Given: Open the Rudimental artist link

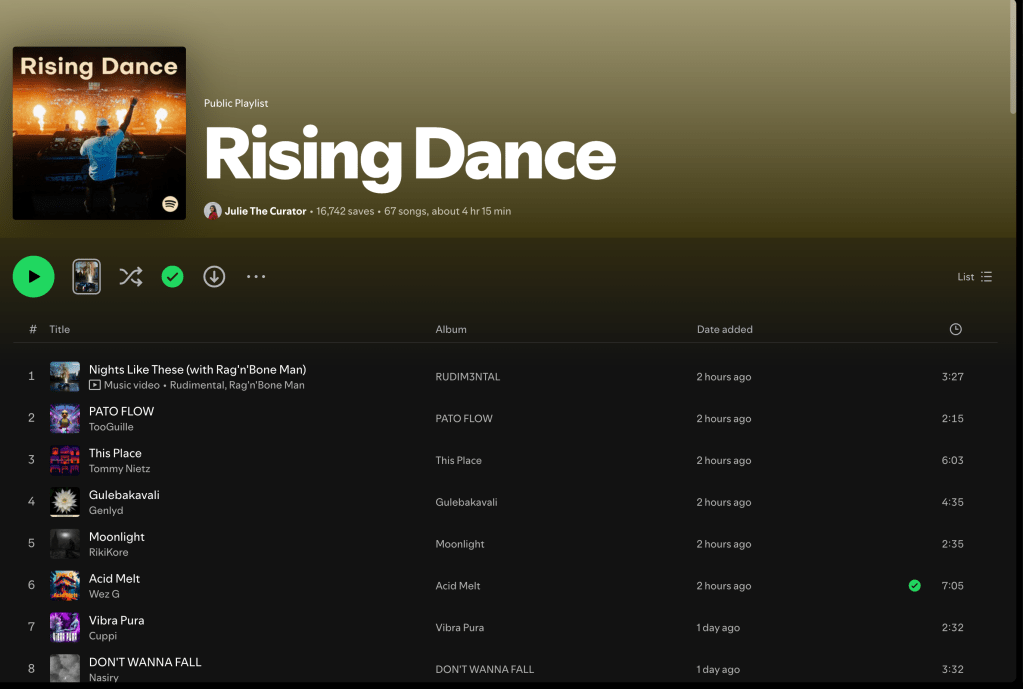Looking at the screenshot, I should (197, 385).
